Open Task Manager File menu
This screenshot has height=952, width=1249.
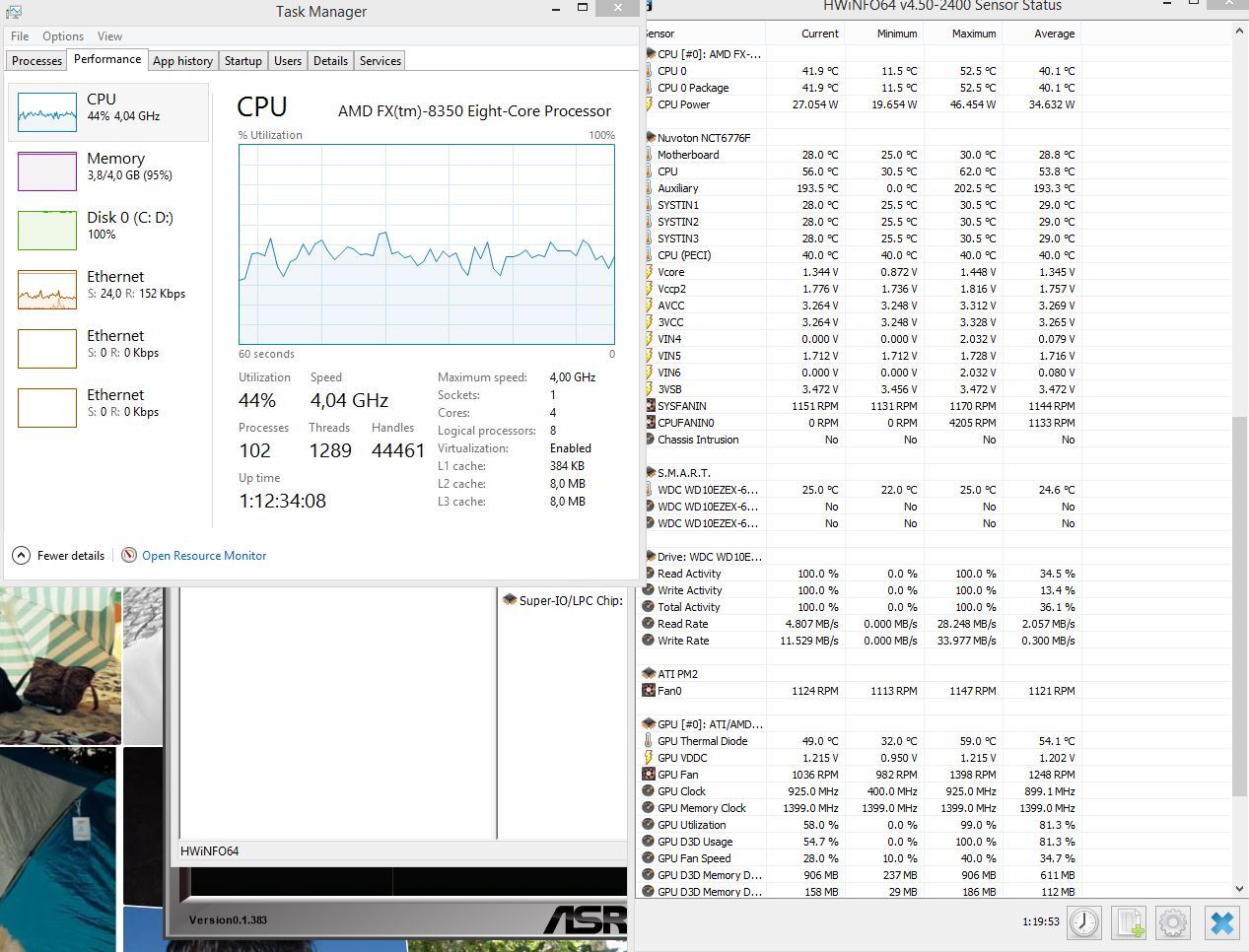coord(20,35)
